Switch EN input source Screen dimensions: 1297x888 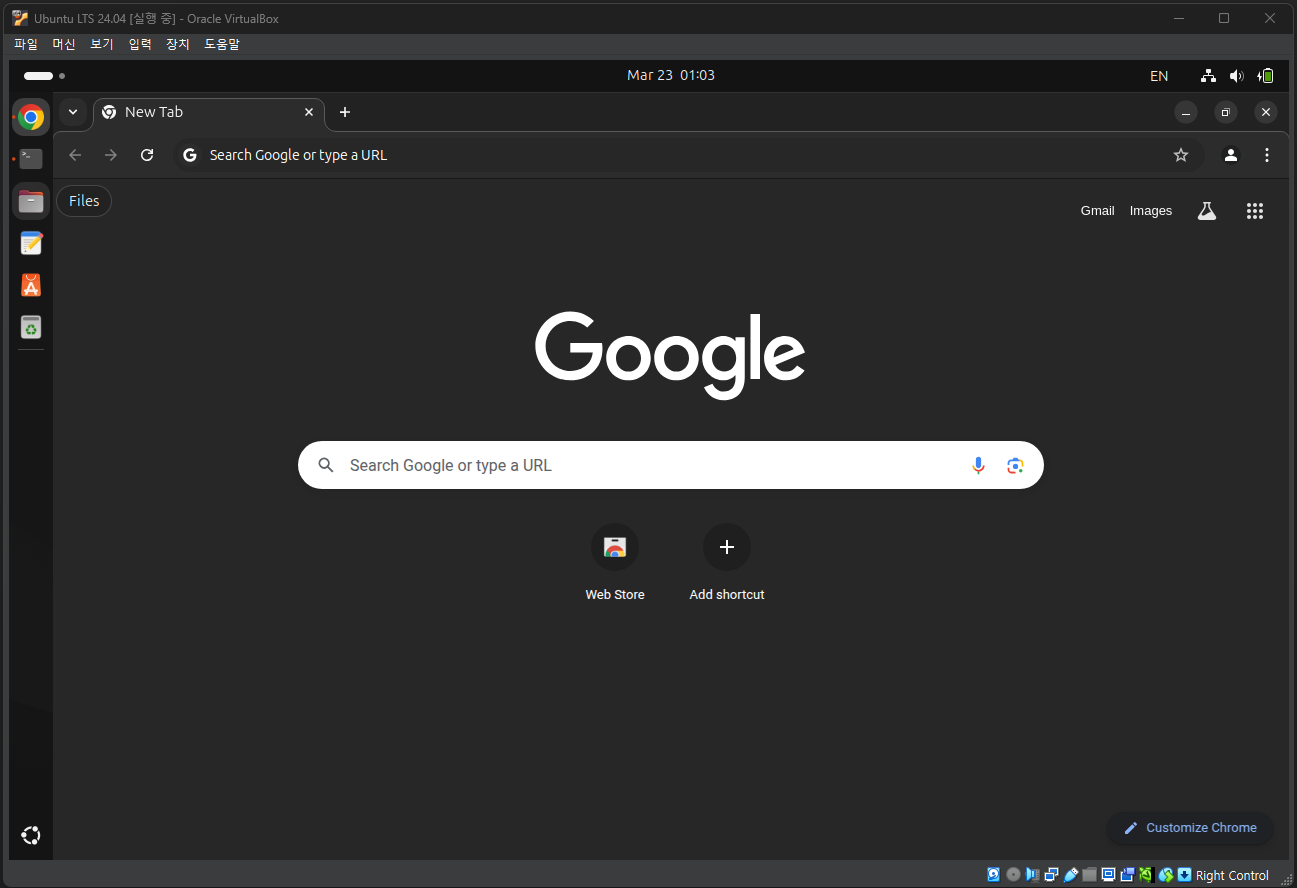click(x=1159, y=76)
